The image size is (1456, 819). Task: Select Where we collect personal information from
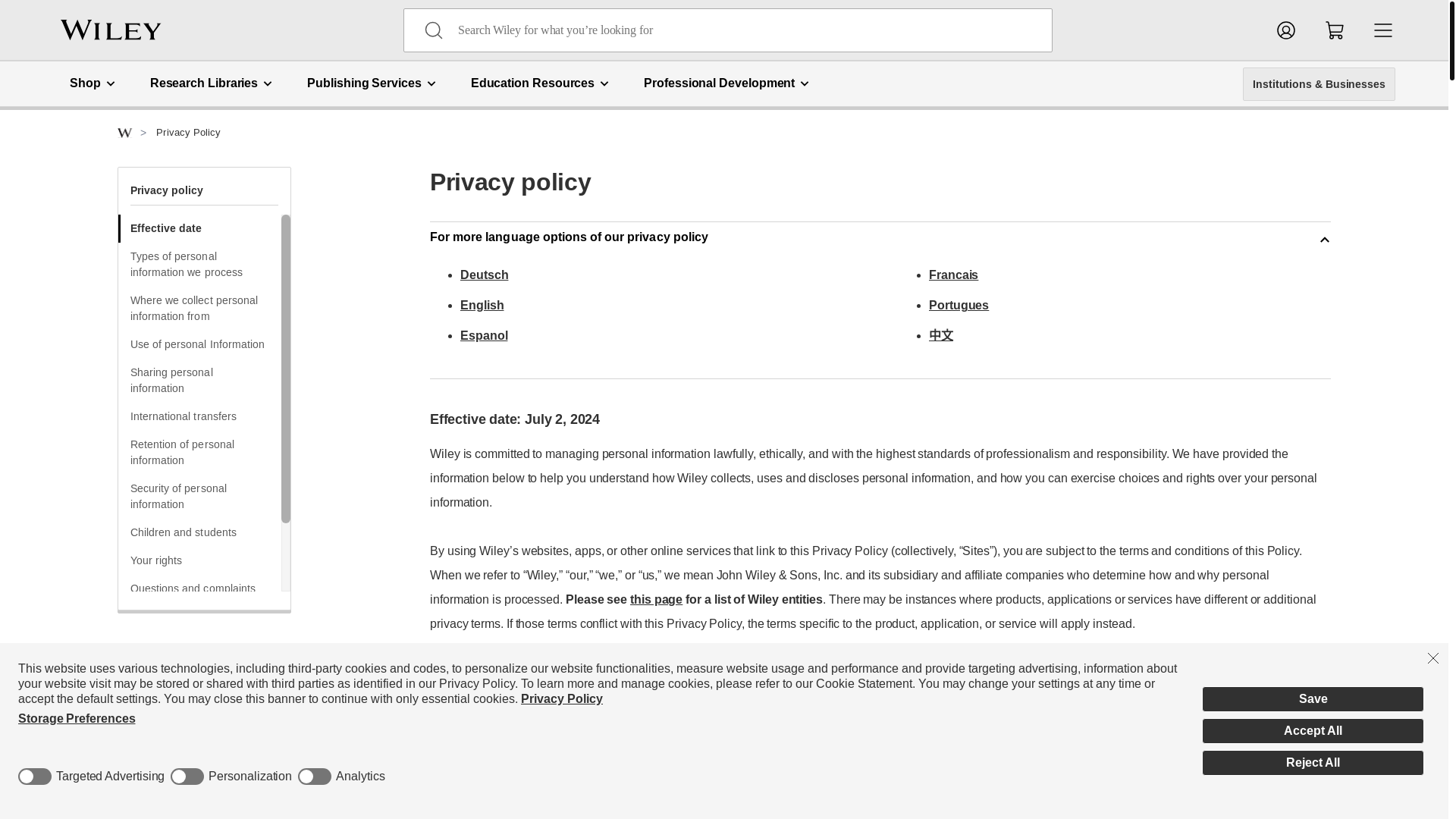[x=194, y=308]
